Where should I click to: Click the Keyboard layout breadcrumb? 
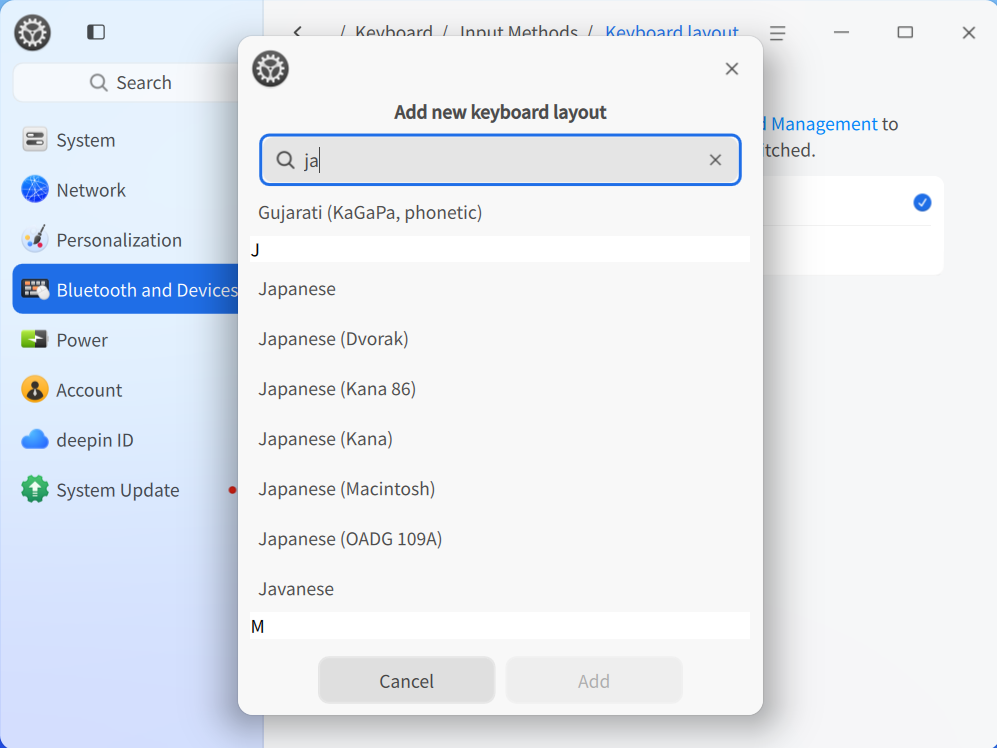671,31
